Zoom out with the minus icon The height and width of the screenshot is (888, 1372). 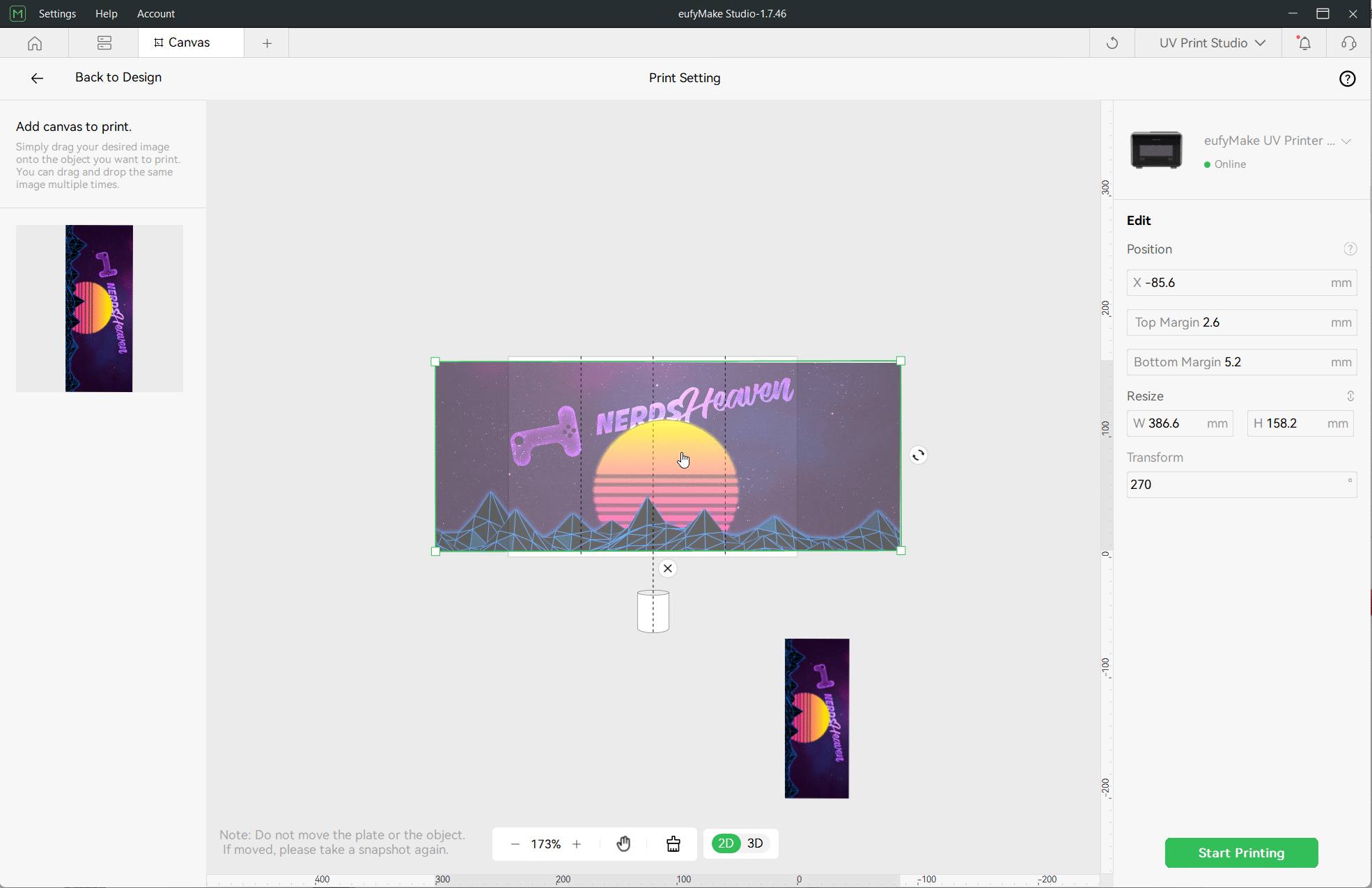point(515,844)
